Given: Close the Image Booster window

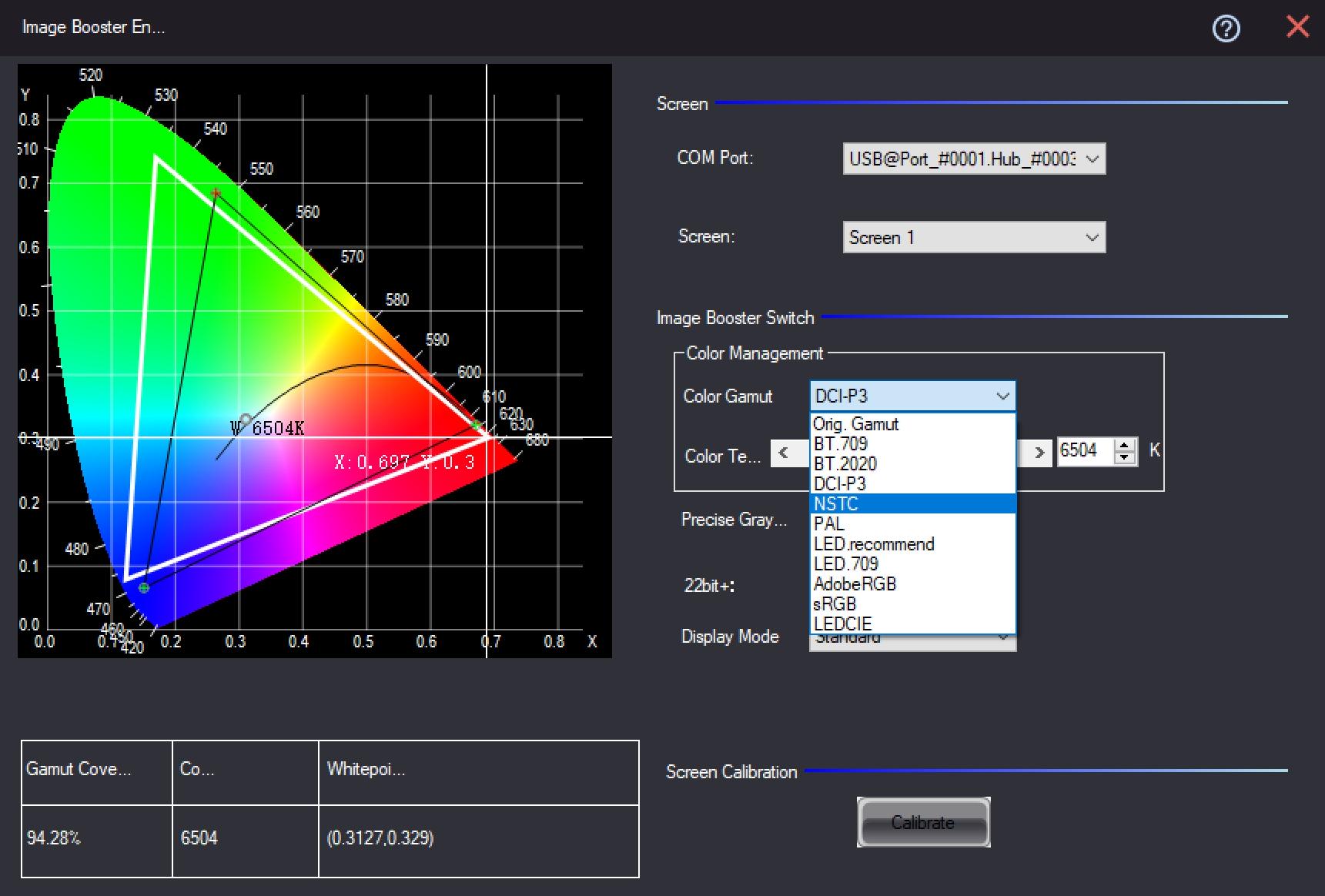Looking at the screenshot, I should (x=1297, y=27).
